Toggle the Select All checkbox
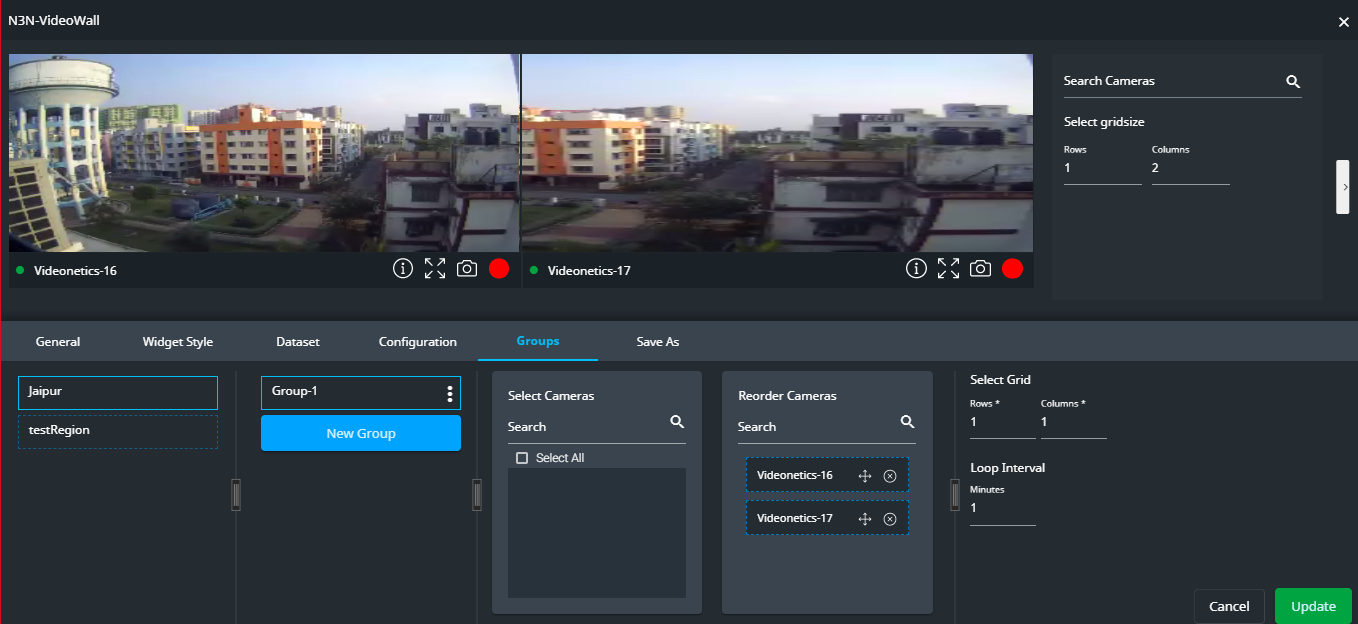 pyautogui.click(x=522, y=458)
